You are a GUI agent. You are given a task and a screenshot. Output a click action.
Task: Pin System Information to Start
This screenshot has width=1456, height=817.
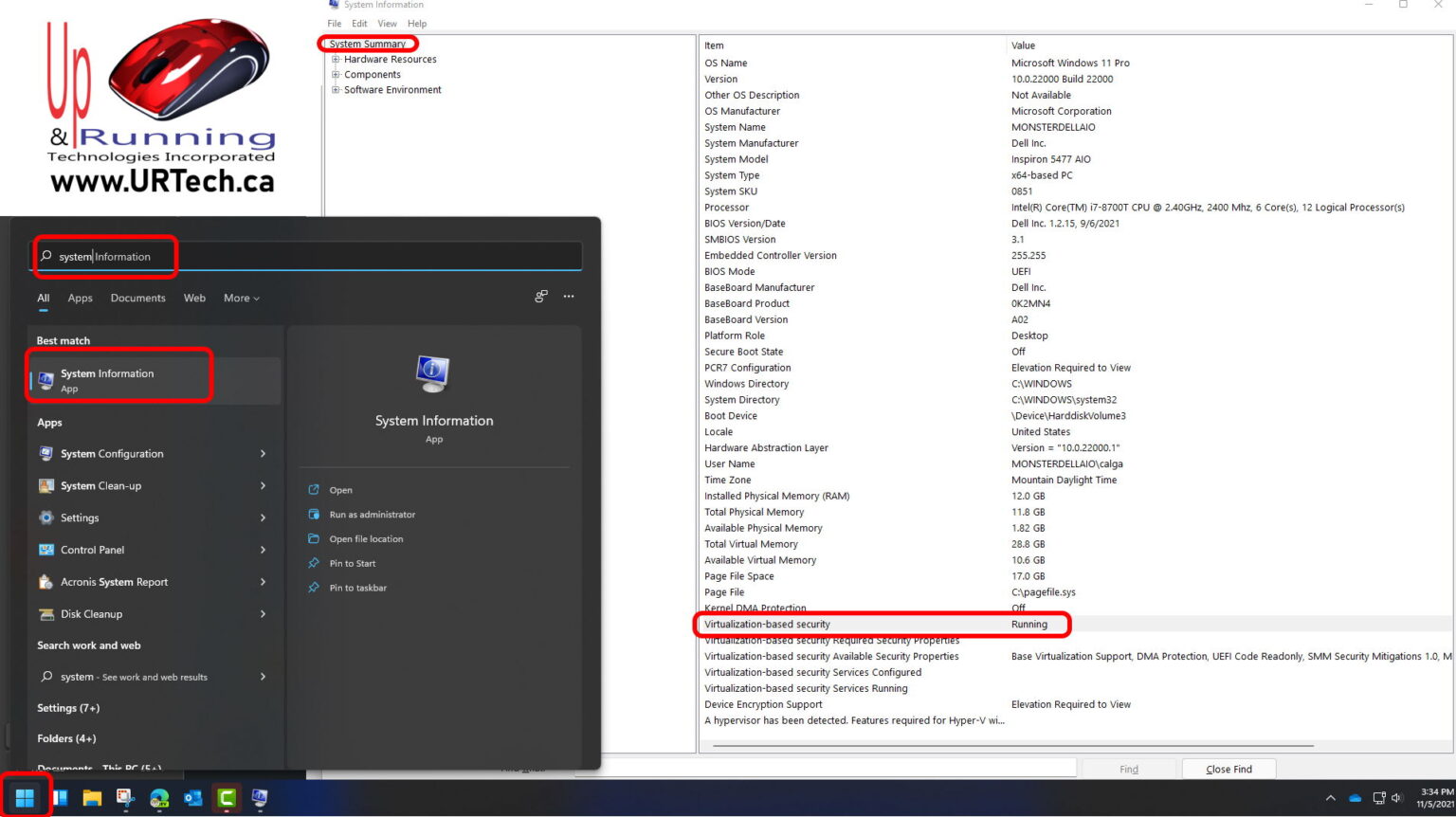tap(354, 562)
